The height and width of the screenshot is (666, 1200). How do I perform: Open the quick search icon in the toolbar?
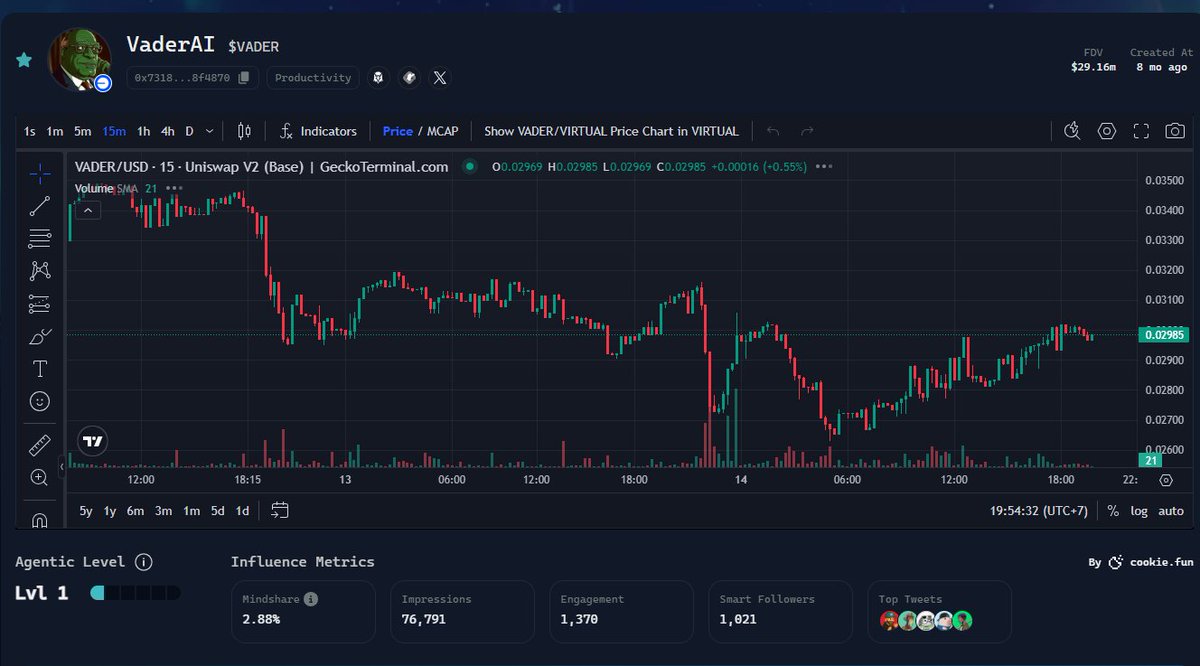[1073, 131]
